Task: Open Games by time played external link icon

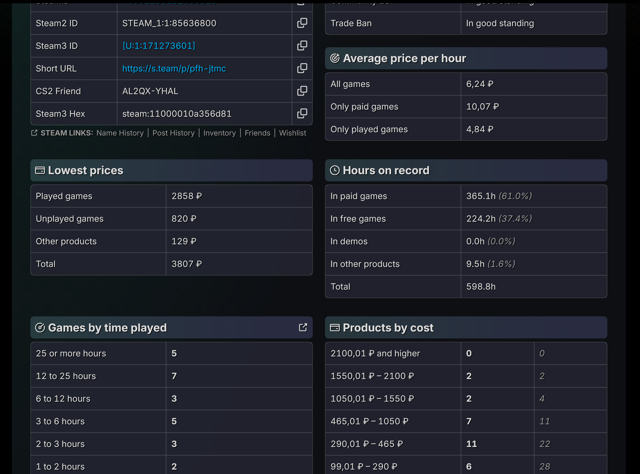Action: click(303, 327)
